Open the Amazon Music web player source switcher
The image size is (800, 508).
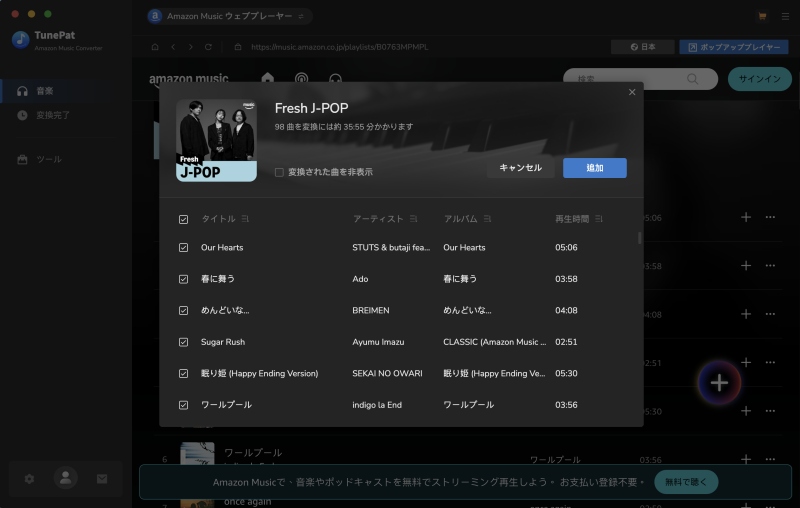coord(230,16)
